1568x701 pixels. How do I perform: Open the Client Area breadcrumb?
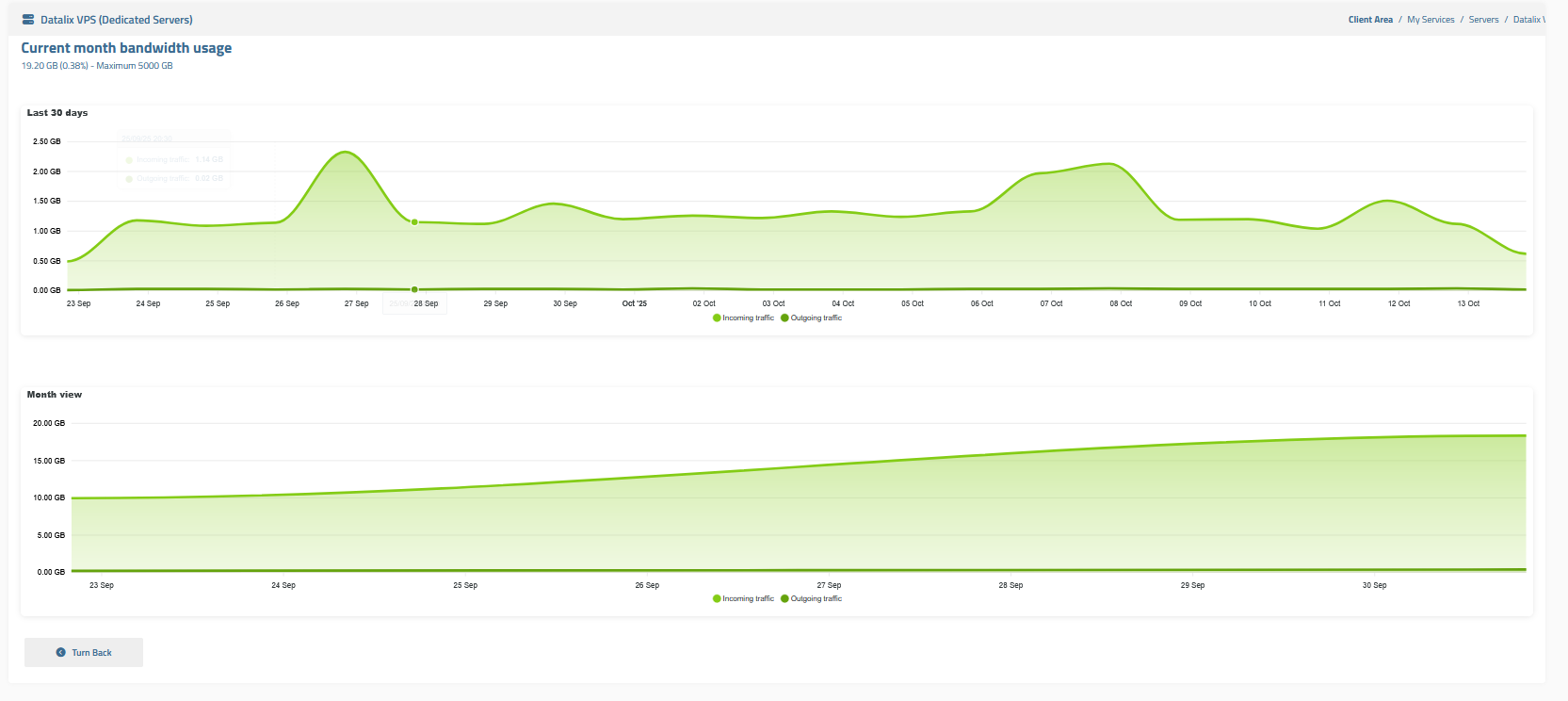point(1370,20)
